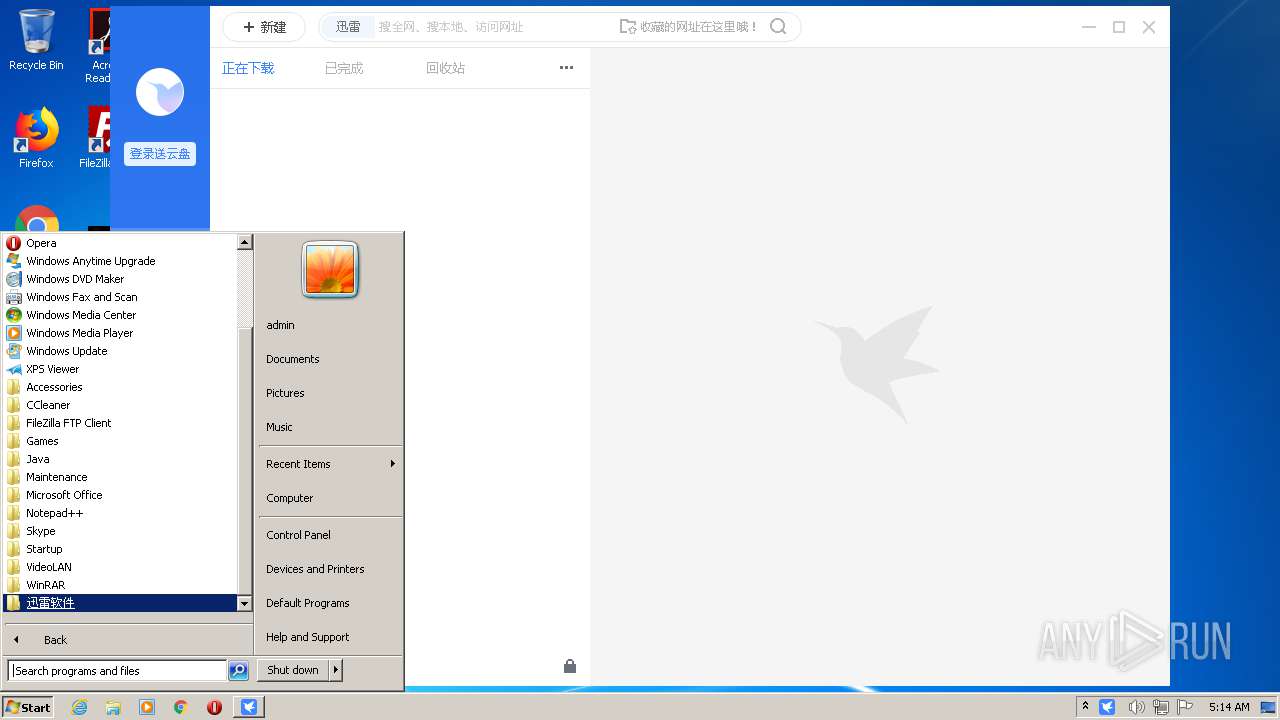Open Default Programs

tap(330, 603)
